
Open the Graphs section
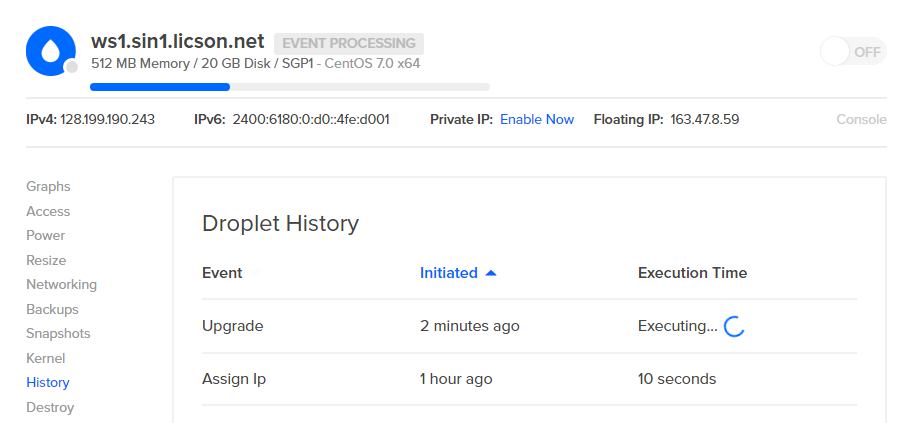(48, 186)
